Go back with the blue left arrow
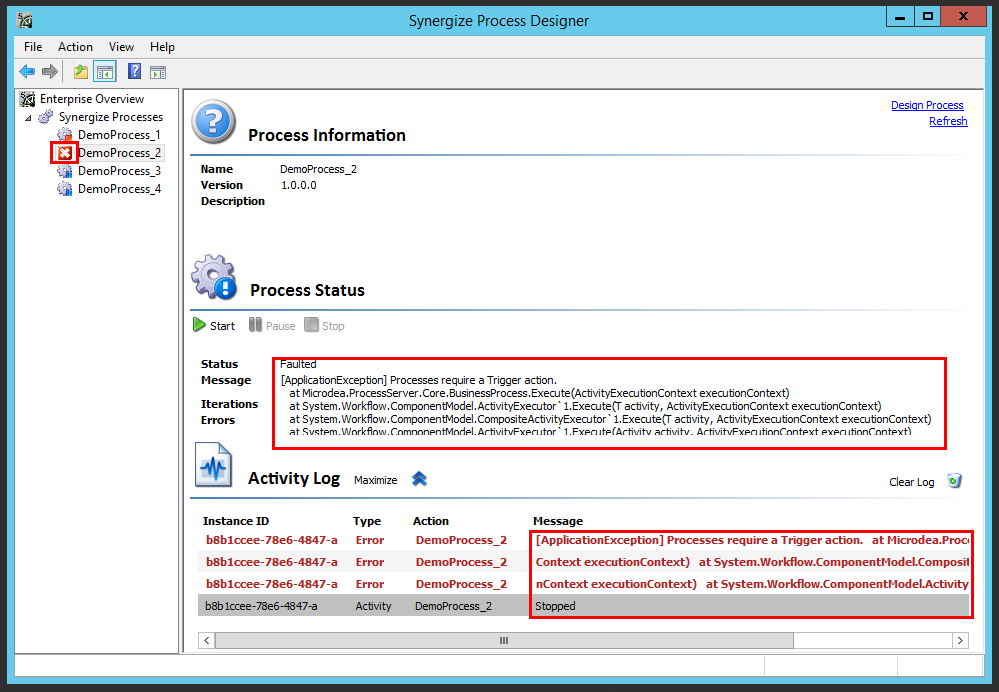 click(27, 72)
